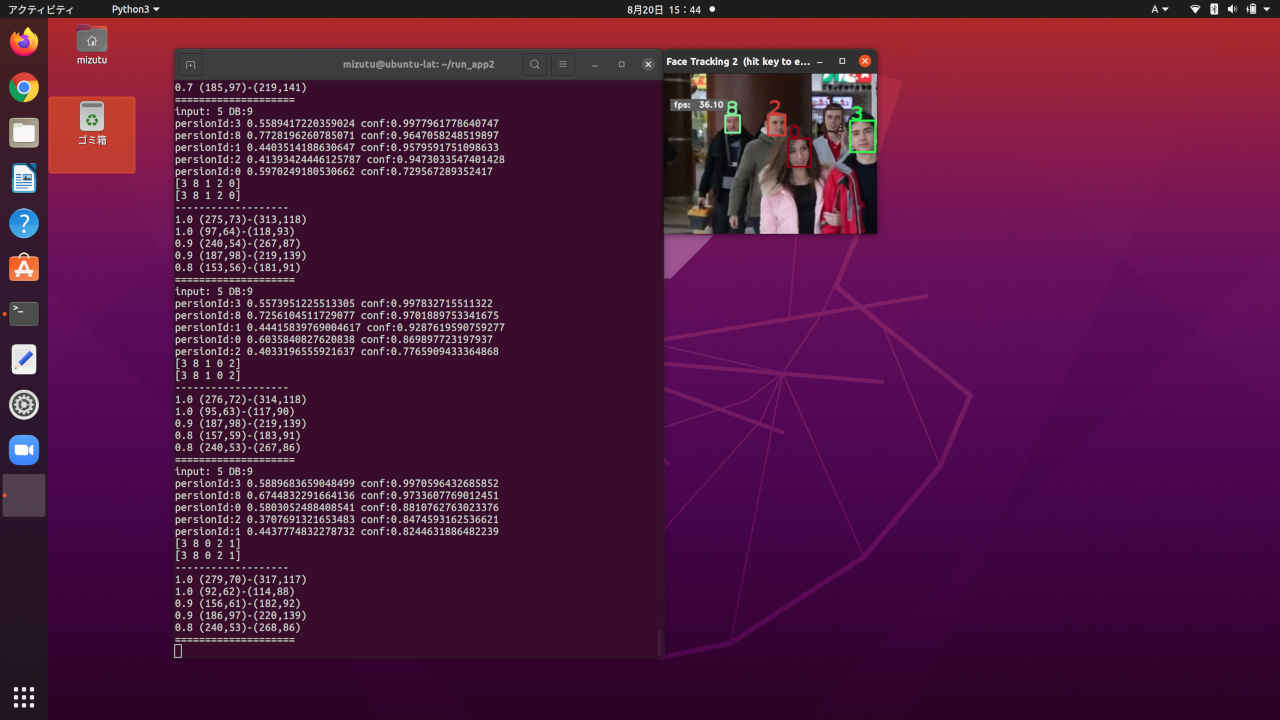Launch LibreOffice Writer from dock

(x=24, y=179)
